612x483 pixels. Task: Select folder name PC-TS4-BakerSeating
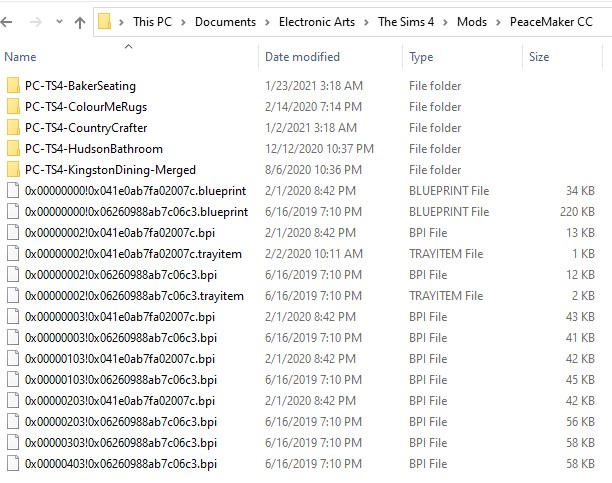[x=80, y=86]
